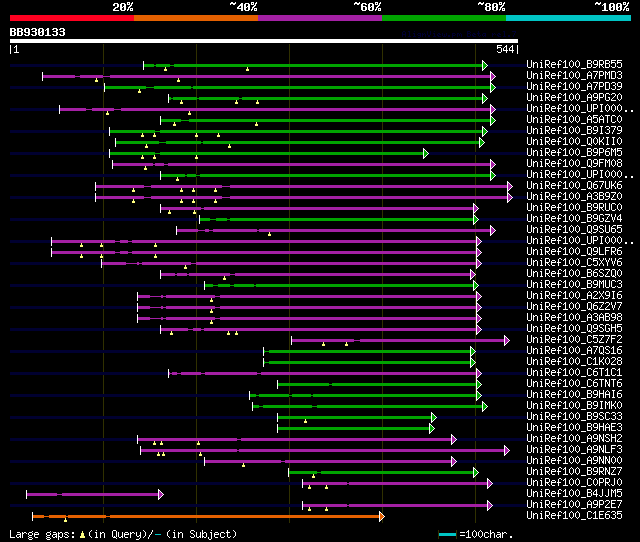640x542 pixels.
Task: Click the white BB930133 query sequence bar
Action: [264, 41]
